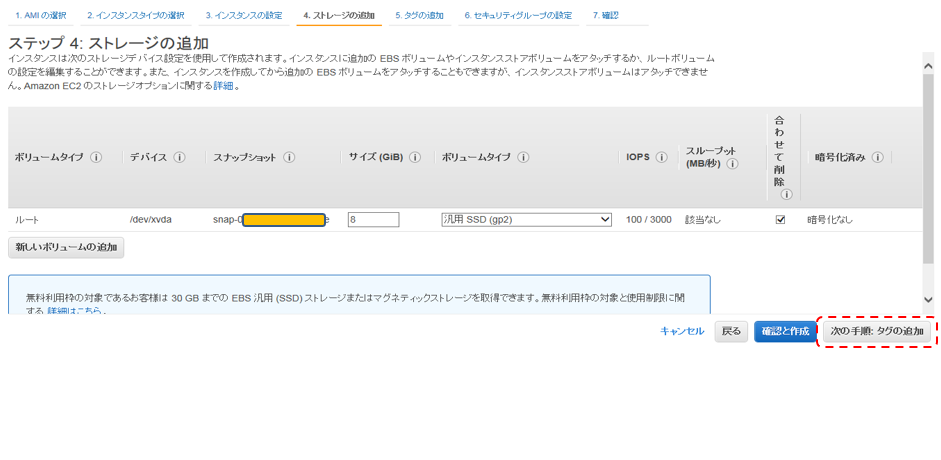Go to tab 2. インスタンスタイプの選択

click(136, 16)
